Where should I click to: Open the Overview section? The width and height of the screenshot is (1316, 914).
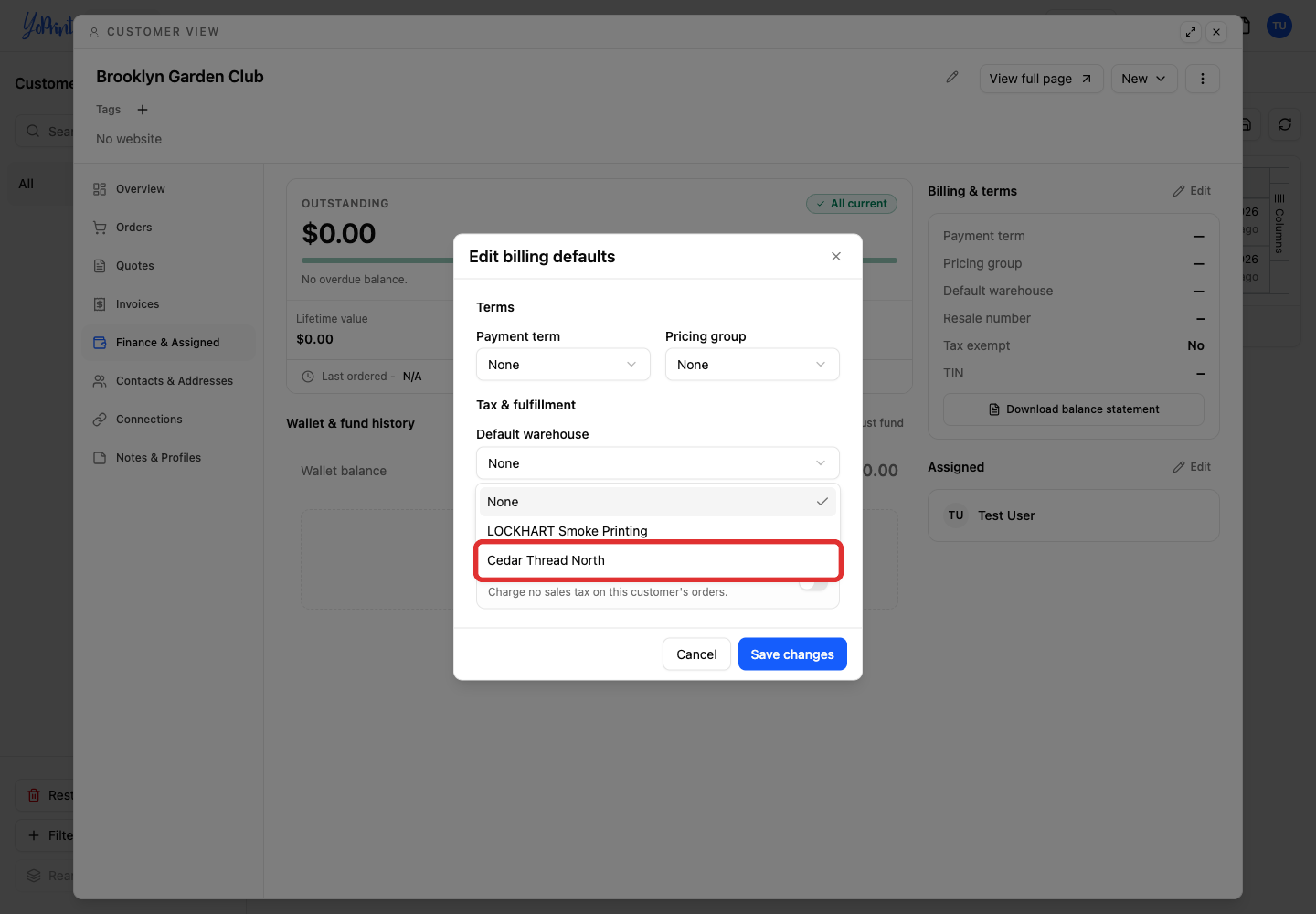coord(169,189)
